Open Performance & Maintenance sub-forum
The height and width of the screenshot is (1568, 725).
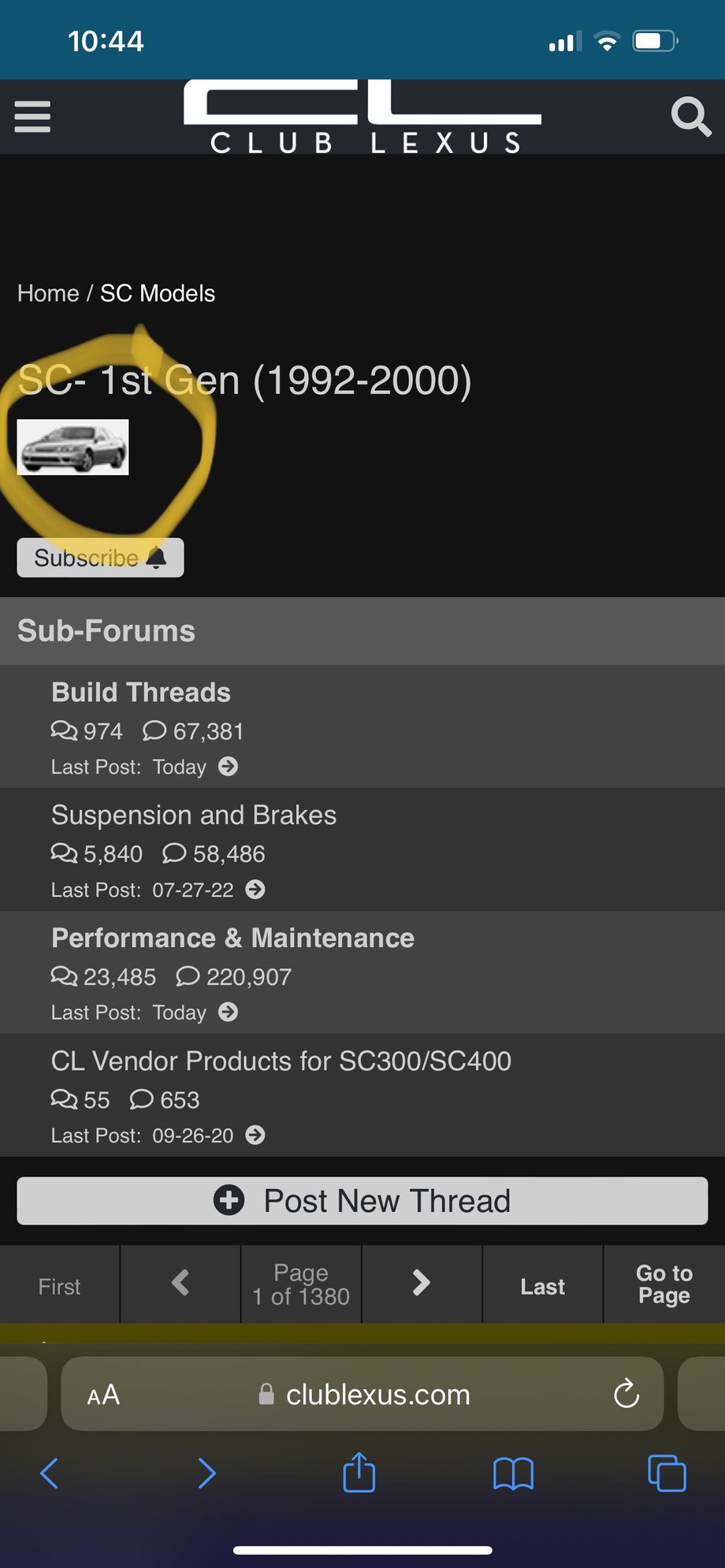[x=232, y=938]
